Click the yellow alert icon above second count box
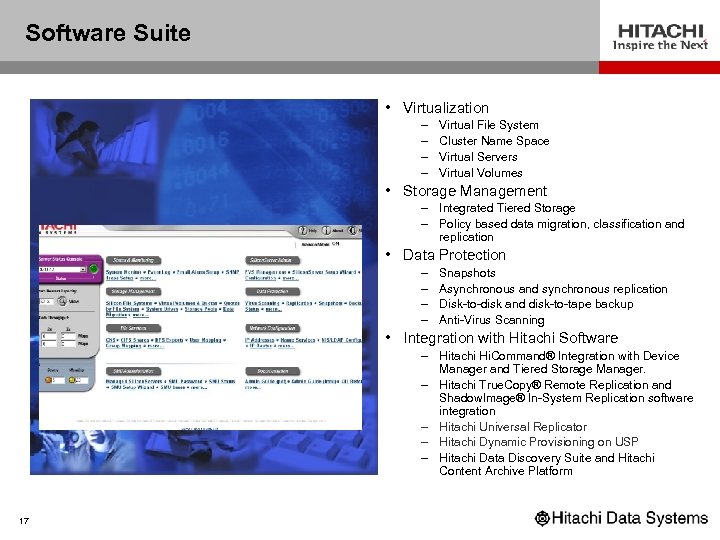 71,380
